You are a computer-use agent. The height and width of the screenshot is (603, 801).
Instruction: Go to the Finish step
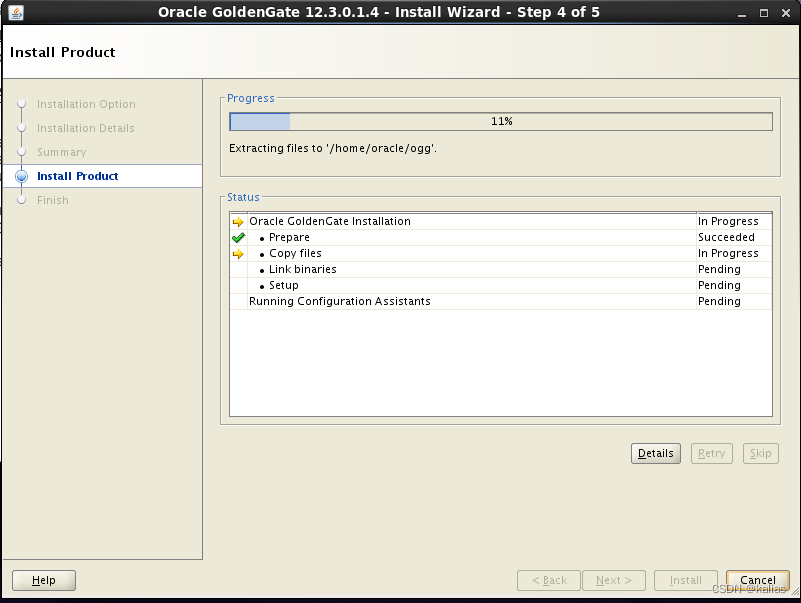(53, 200)
